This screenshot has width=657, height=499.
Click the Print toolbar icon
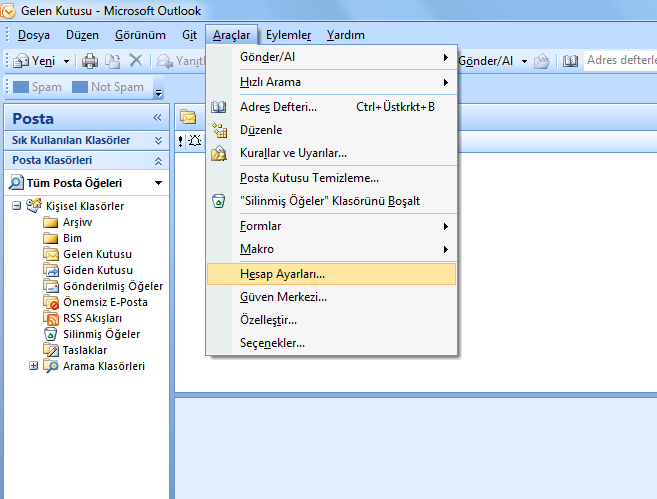90,61
